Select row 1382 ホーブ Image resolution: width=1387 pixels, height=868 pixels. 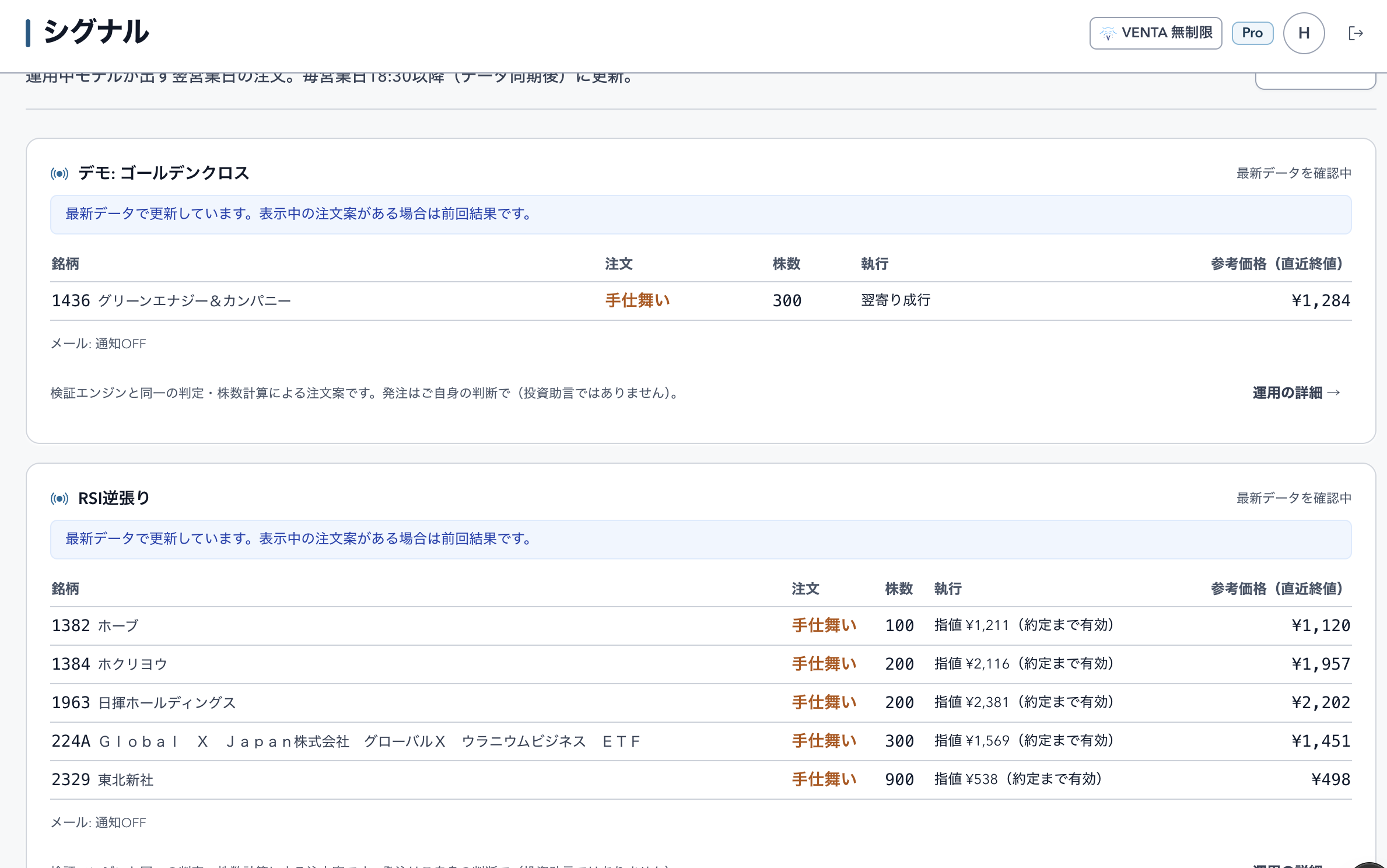pyautogui.click(x=700, y=626)
